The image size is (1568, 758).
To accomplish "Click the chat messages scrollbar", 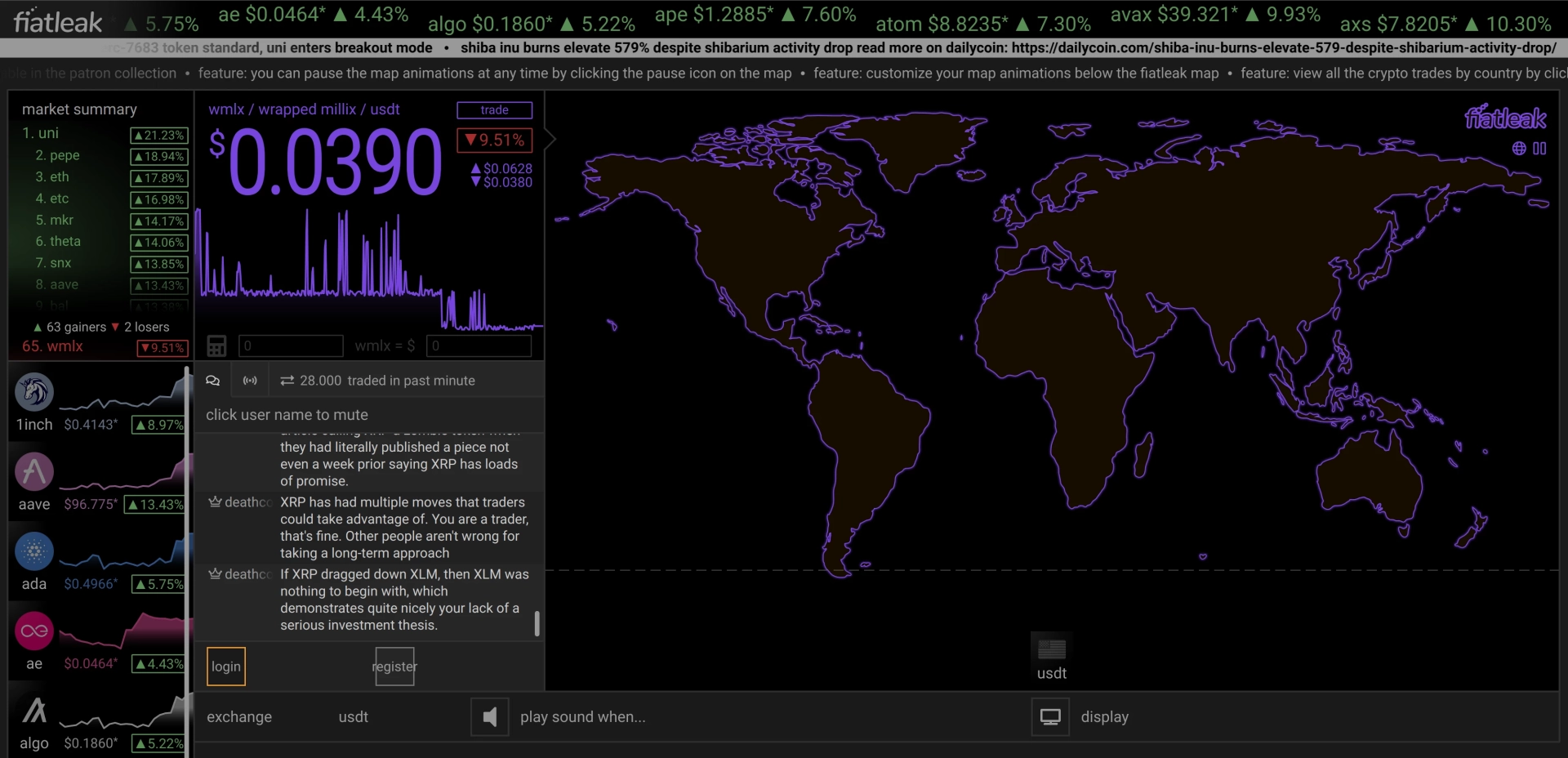I will click(x=537, y=623).
